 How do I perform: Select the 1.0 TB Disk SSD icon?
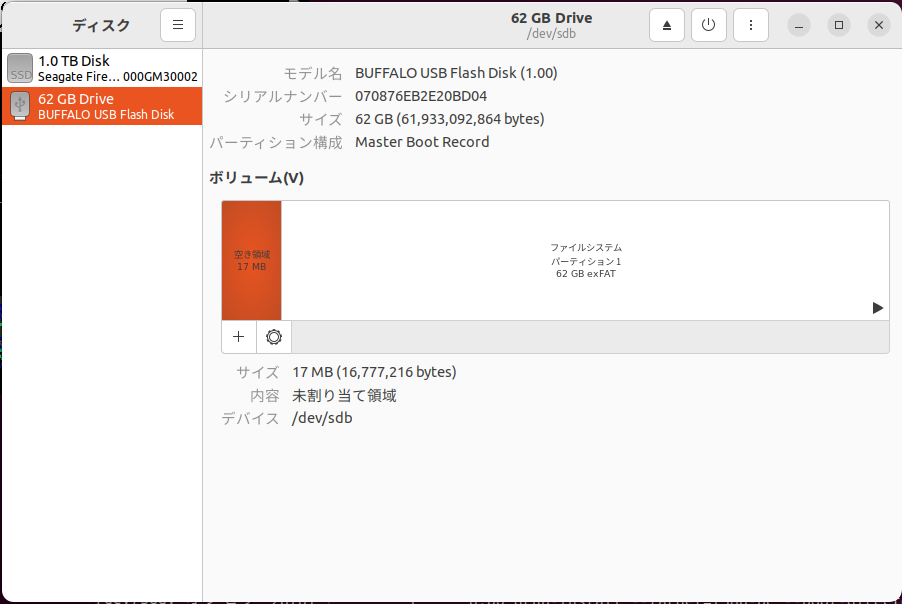20,68
